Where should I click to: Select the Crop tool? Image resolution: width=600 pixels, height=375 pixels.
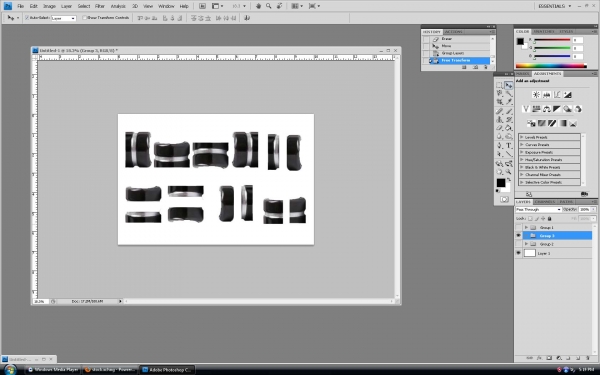(x=499, y=102)
